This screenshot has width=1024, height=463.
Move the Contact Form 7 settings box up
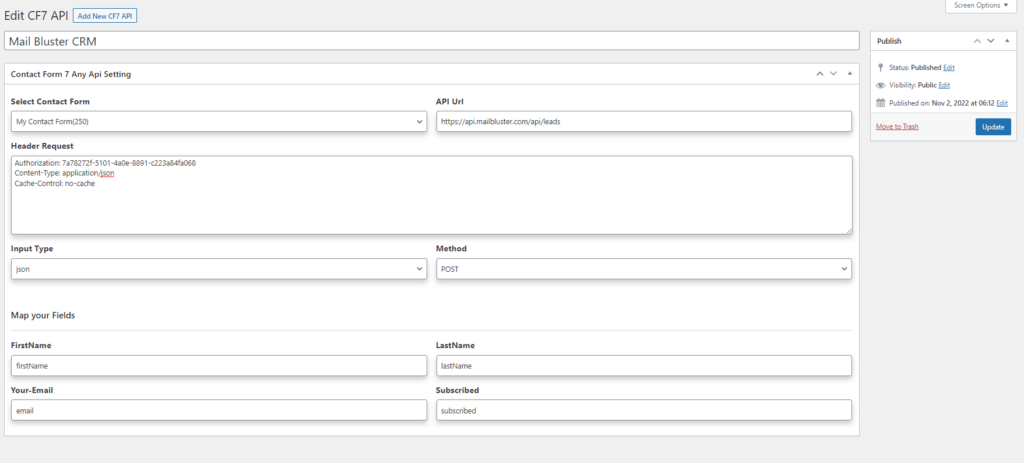coord(819,74)
